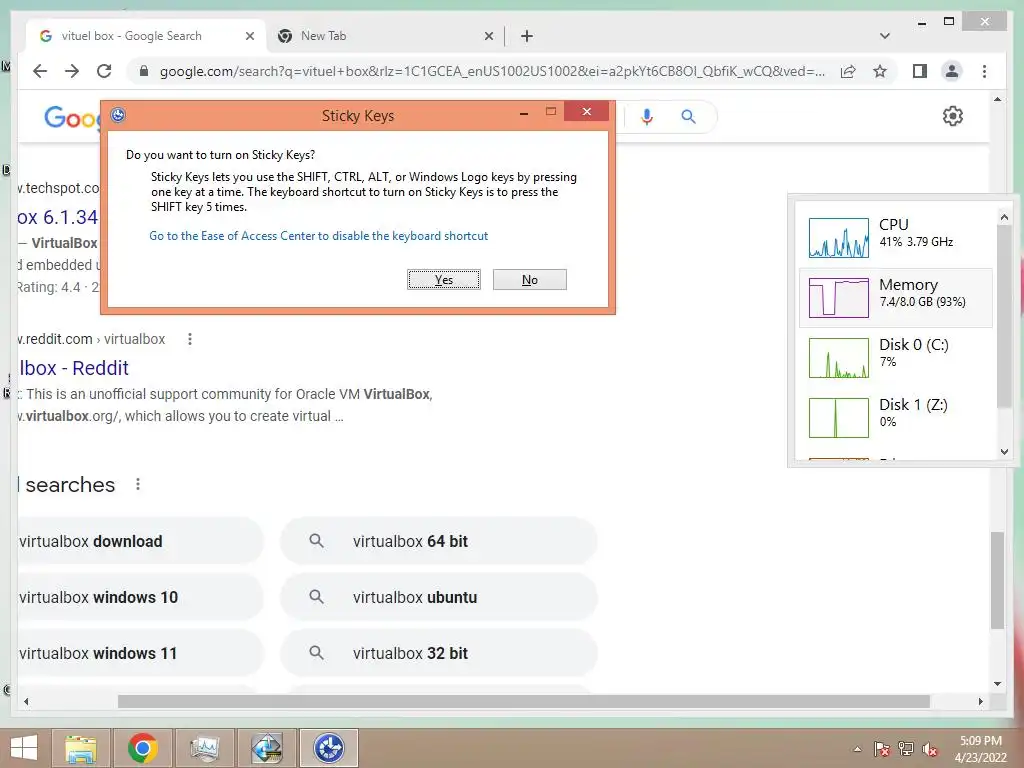
Task: Open Chrome tab search dropdown
Action: click(884, 36)
